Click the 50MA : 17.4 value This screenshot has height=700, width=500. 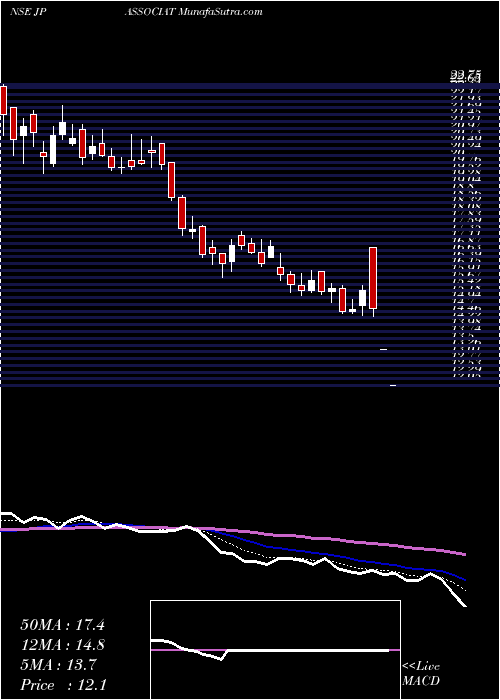(x=62, y=625)
